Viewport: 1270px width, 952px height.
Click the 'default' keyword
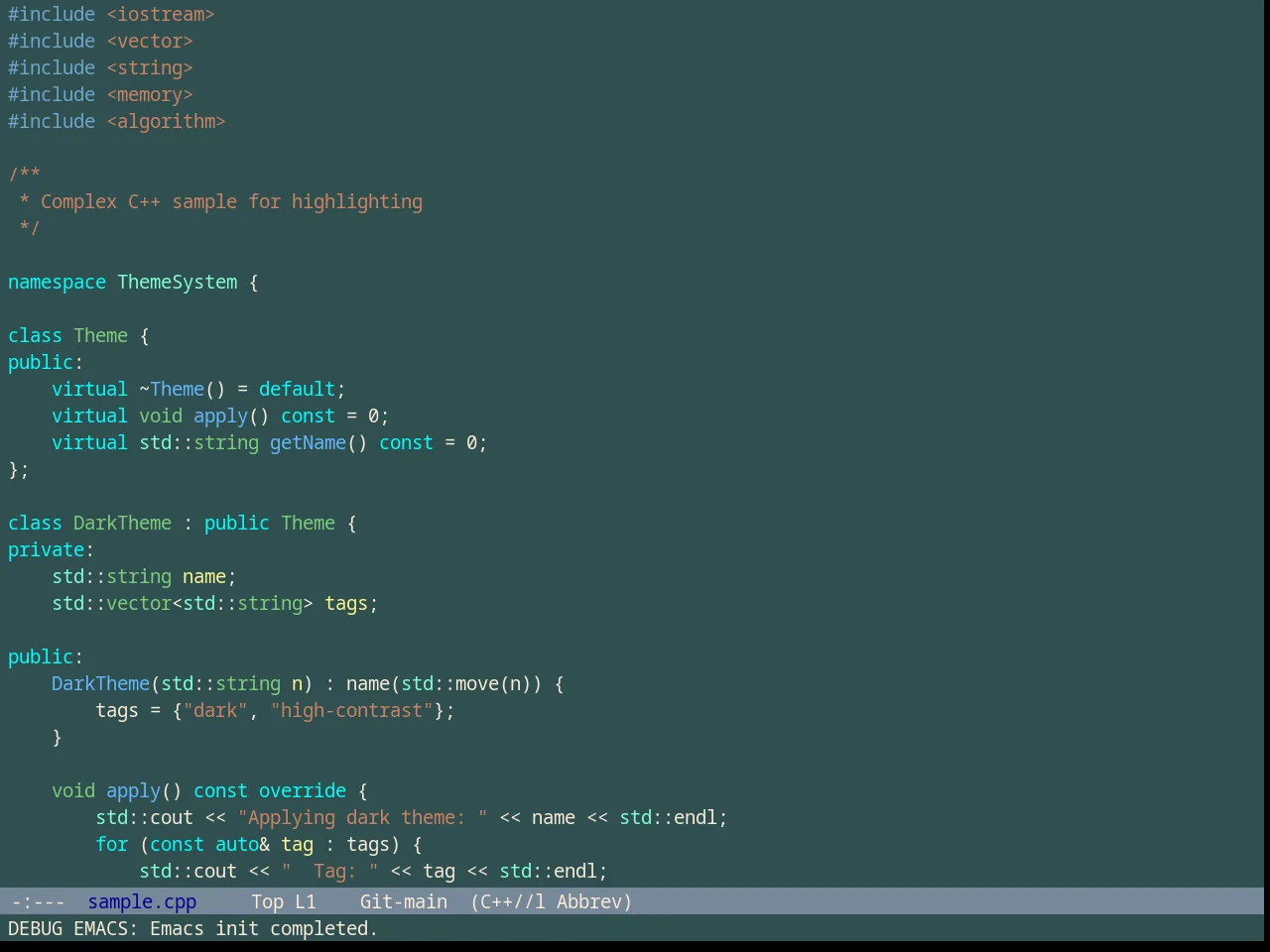pos(297,389)
